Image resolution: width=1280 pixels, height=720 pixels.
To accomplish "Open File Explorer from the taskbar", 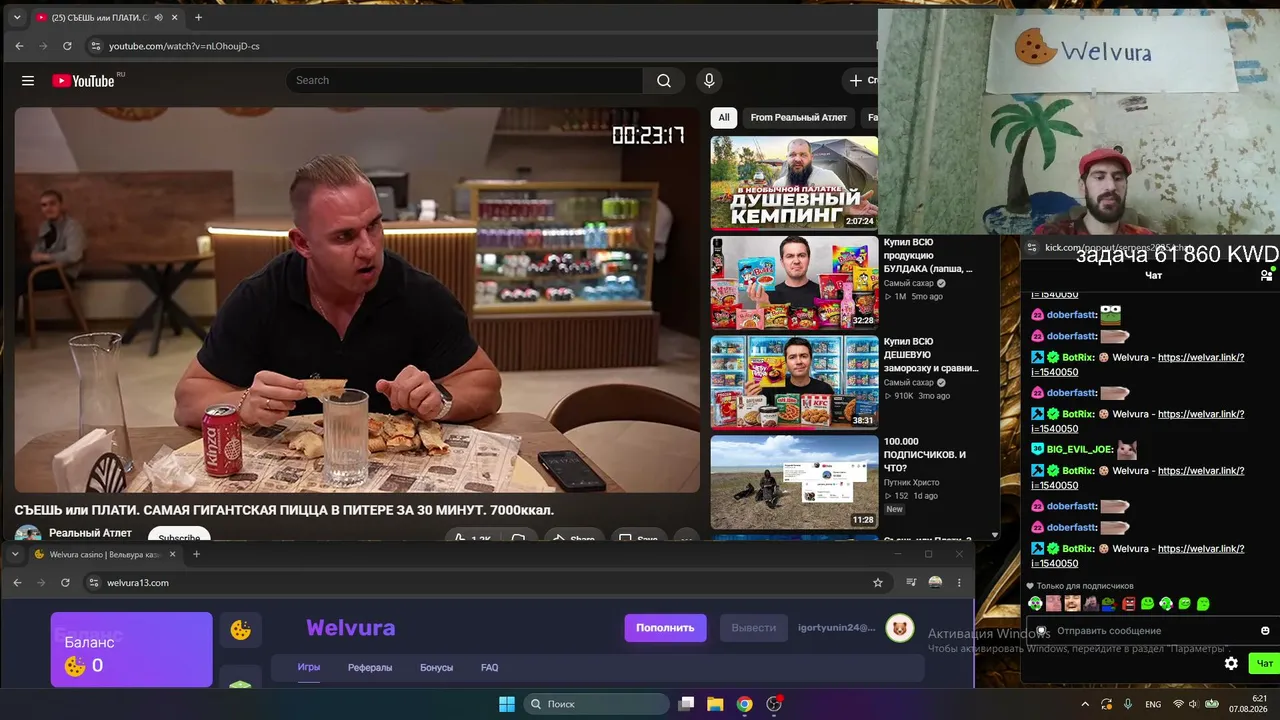I will coord(715,704).
